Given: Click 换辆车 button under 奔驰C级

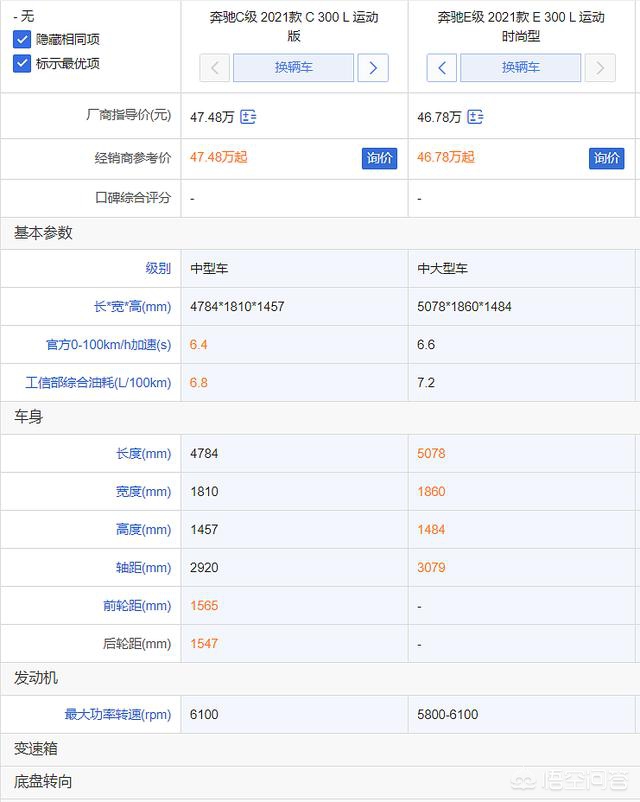Looking at the screenshot, I should click(x=293, y=68).
